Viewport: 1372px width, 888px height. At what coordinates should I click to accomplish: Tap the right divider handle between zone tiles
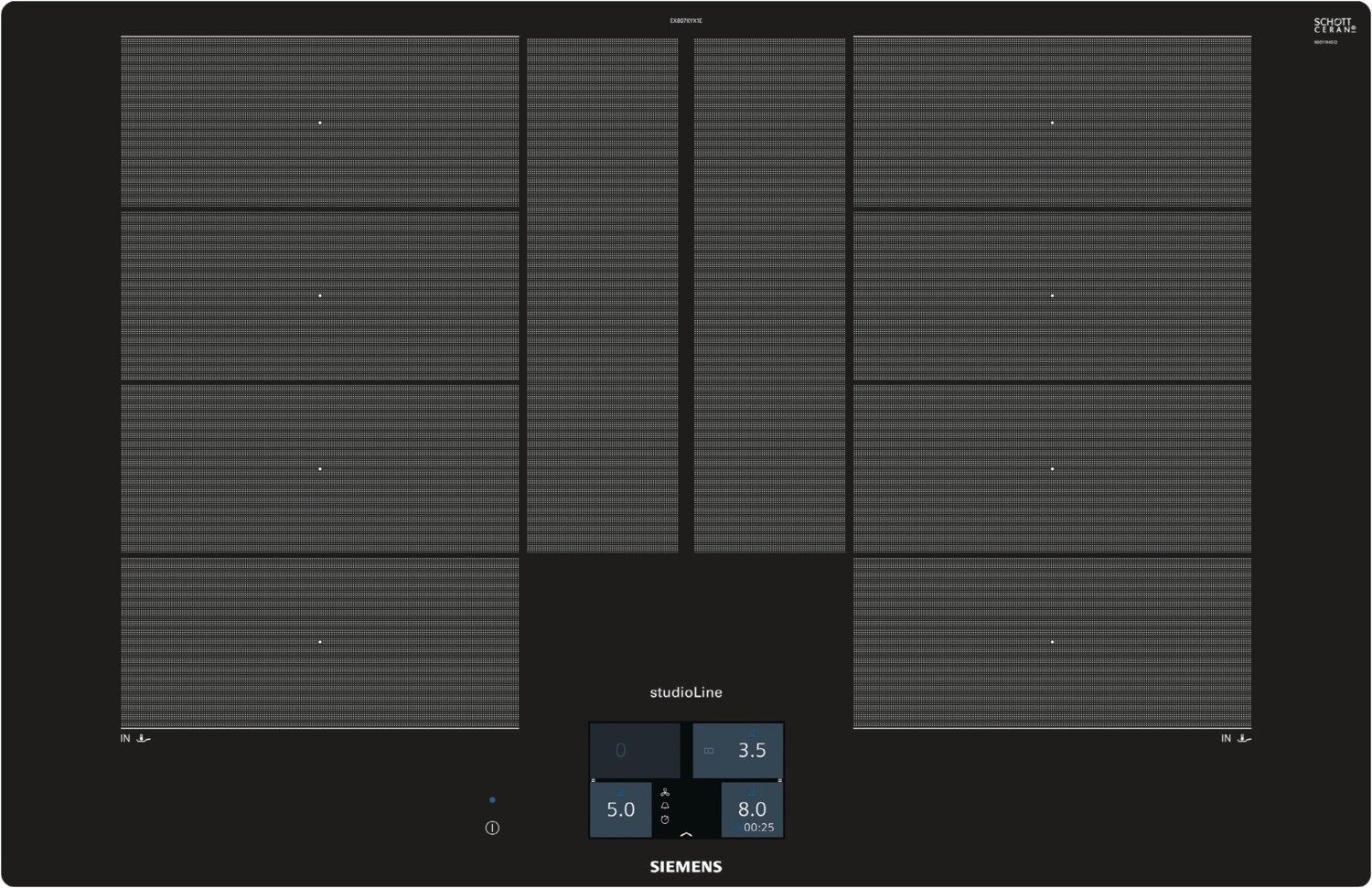point(780,780)
